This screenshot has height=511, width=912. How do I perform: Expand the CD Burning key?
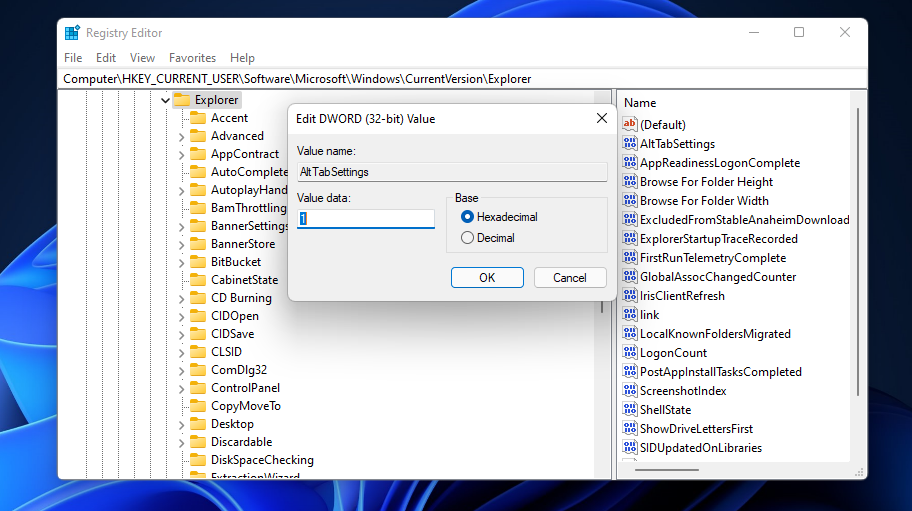(x=181, y=299)
